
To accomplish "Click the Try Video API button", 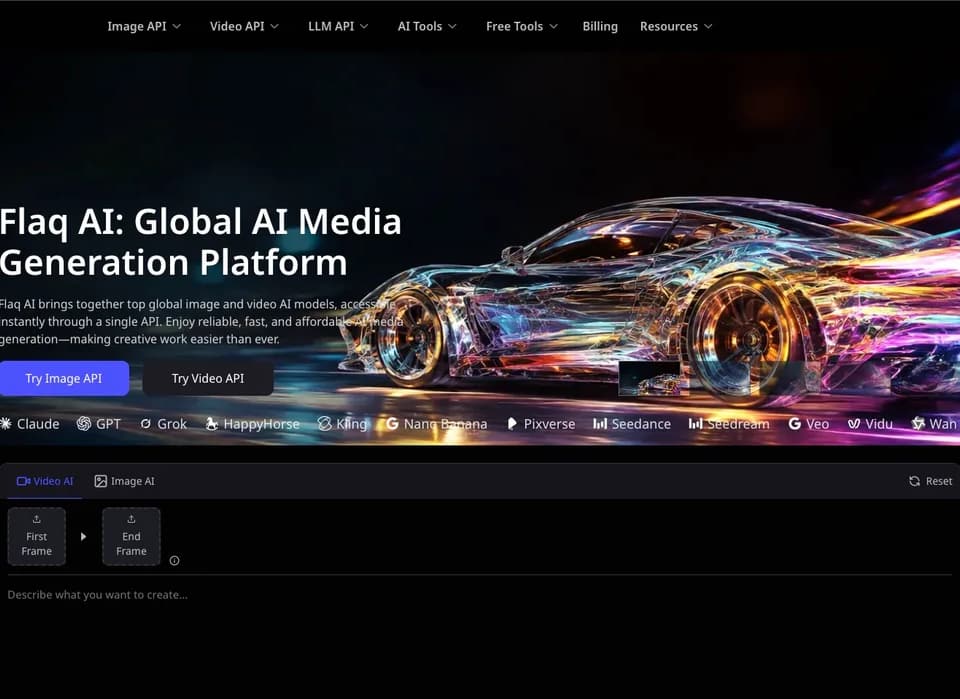I will pyautogui.click(x=208, y=378).
